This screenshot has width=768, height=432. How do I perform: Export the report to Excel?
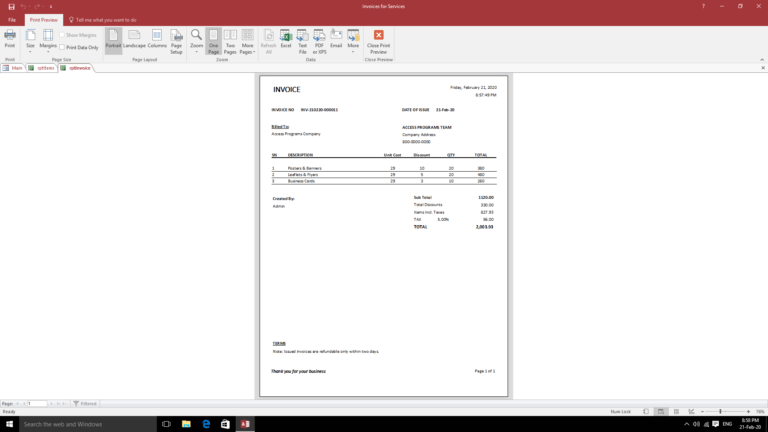click(x=286, y=40)
